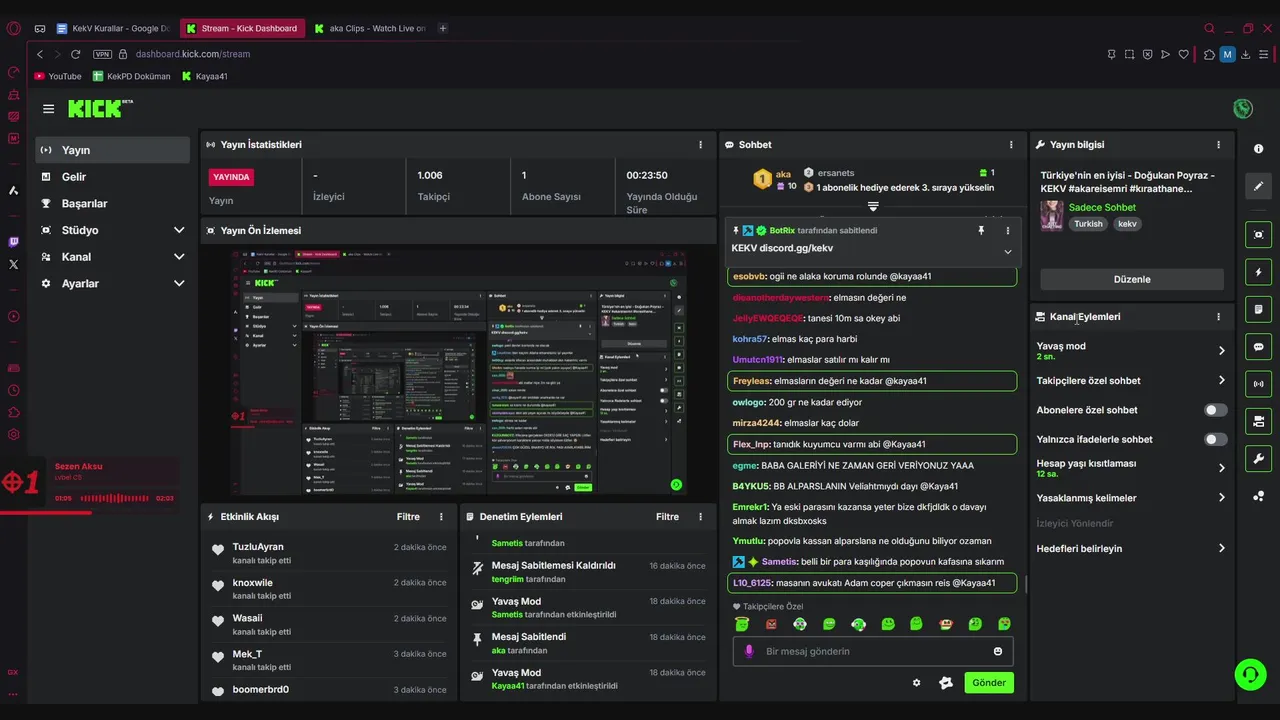This screenshot has width=1280, height=720.
Task: Click the green Gönder button
Action: [x=989, y=683]
